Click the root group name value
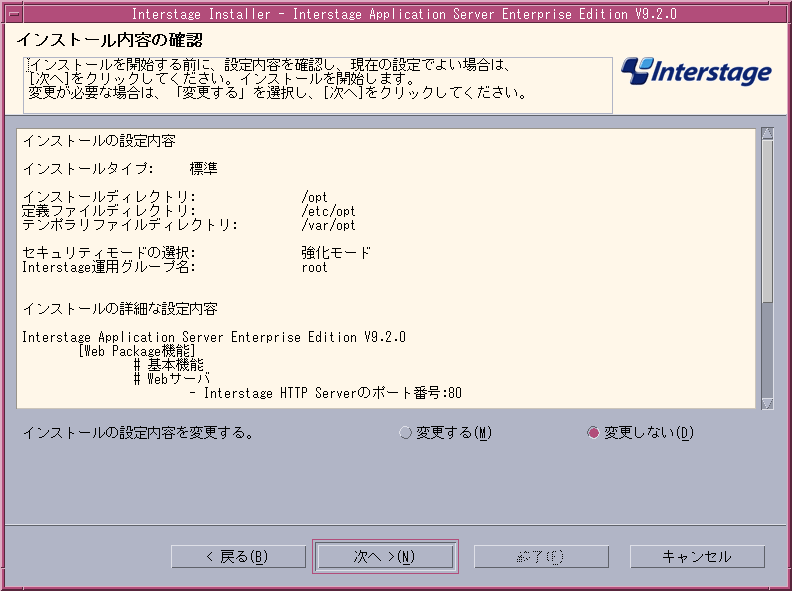 tap(314, 267)
